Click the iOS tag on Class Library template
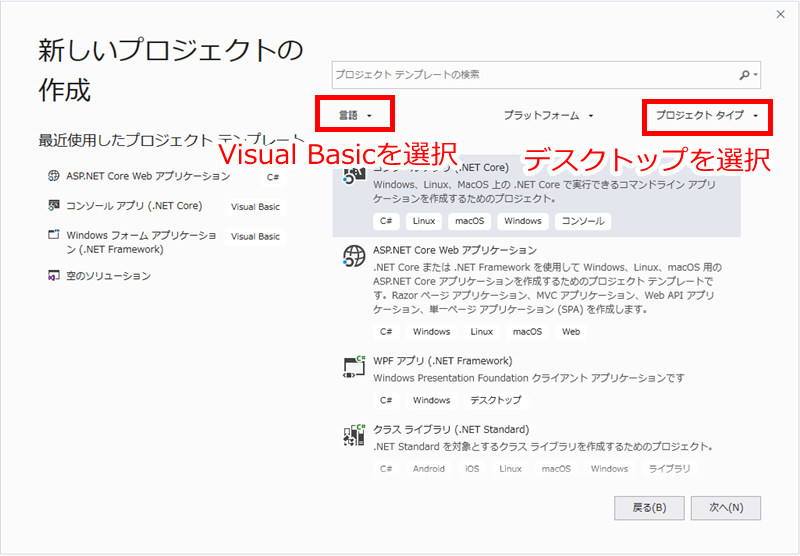 [472, 468]
